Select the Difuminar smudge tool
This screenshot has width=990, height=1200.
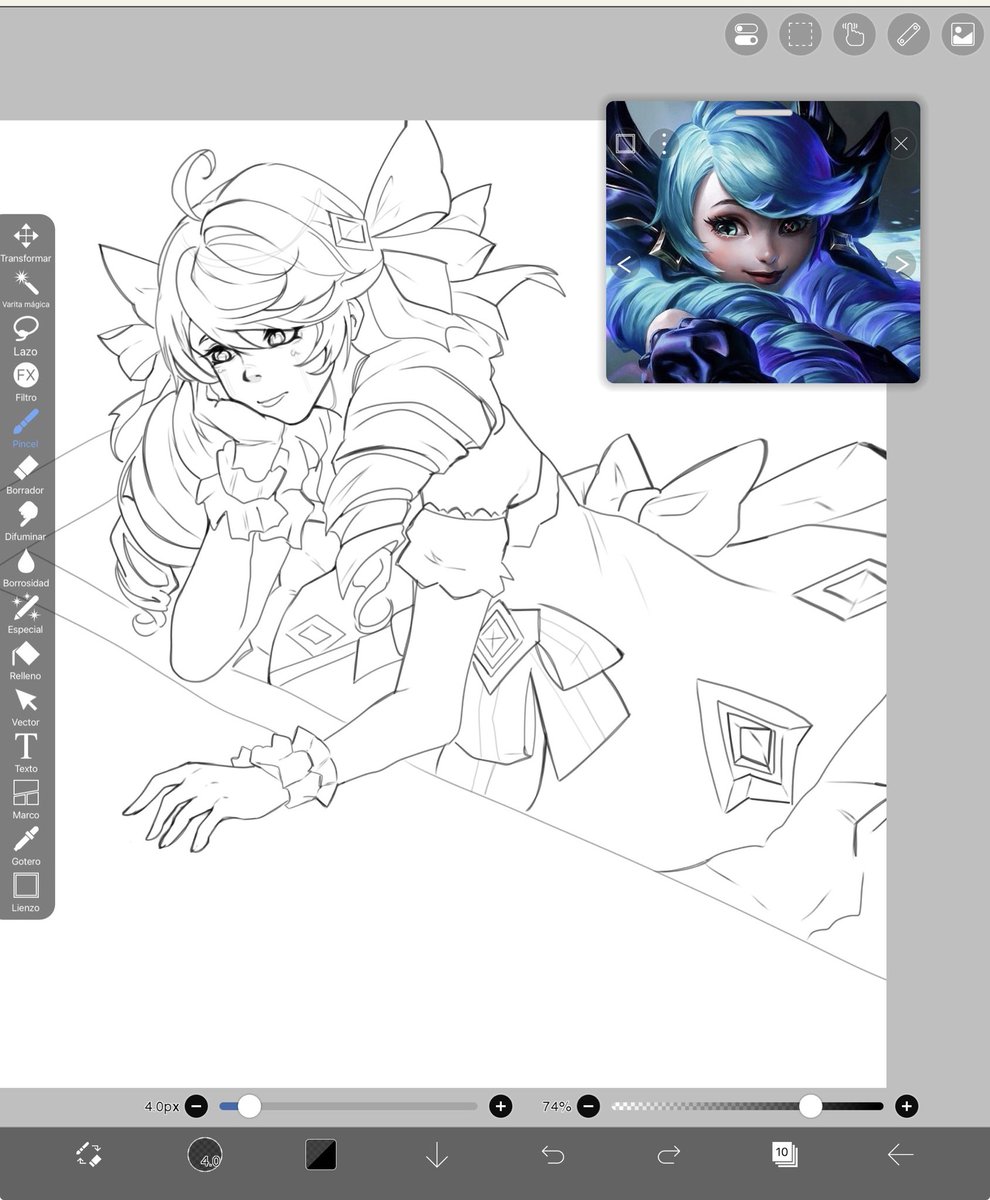pyautogui.click(x=26, y=521)
